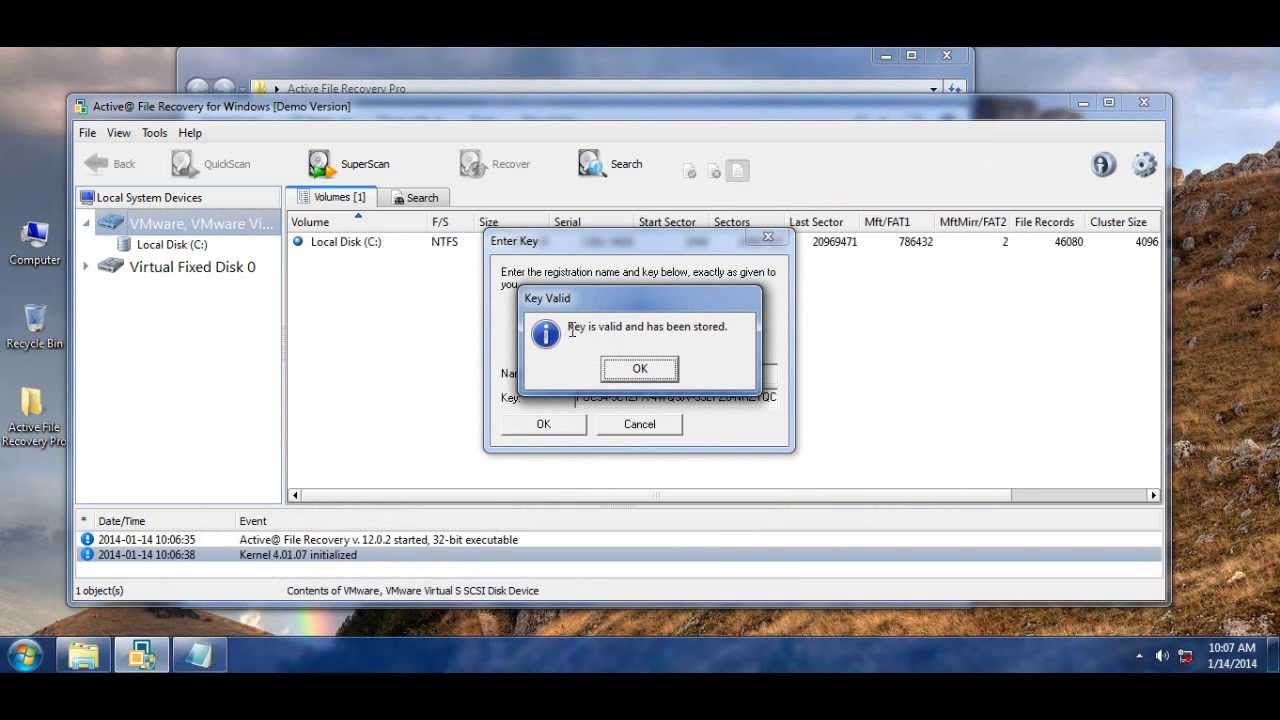The width and height of the screenshot is (1280, 720).
Task: Click the Back toolbar button
Action: tap(110, 164)
